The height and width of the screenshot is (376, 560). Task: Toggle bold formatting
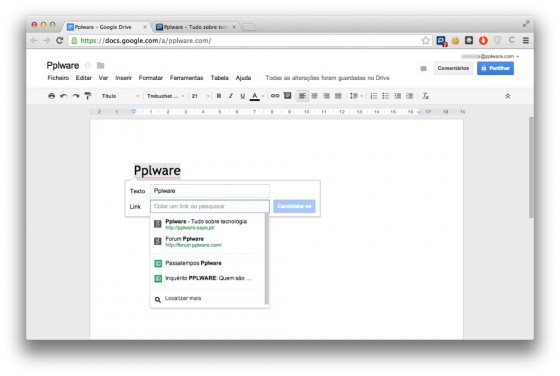pos(219,96)
